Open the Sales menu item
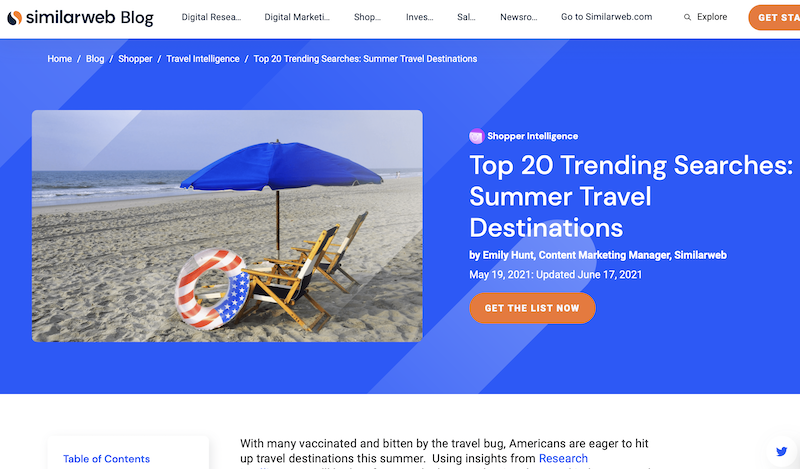This screenshot has width=800, height=469. point(466,17)
